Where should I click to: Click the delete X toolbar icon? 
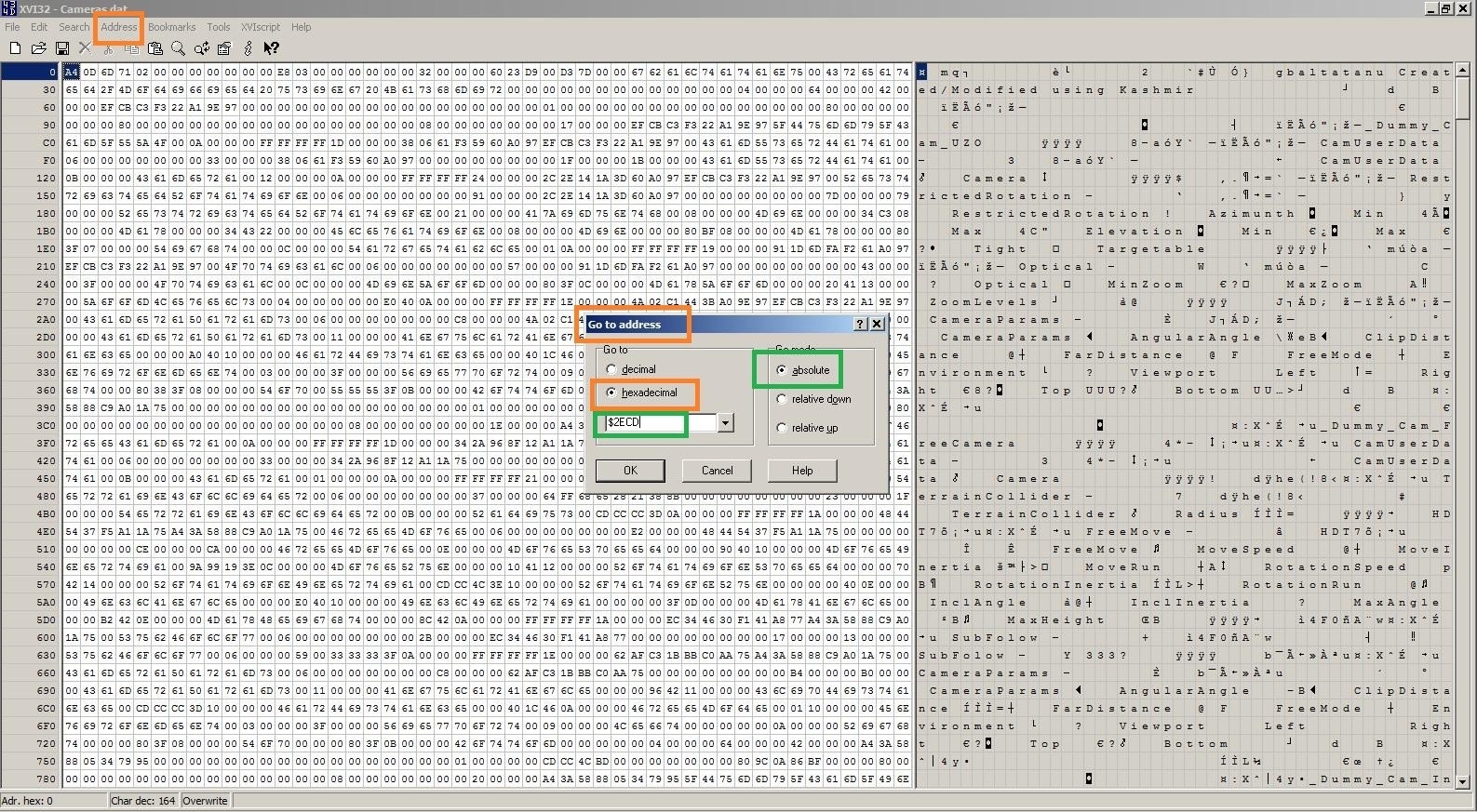[85, 48]
